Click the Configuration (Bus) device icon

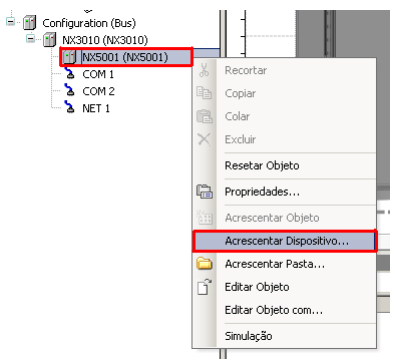point(30,23)
